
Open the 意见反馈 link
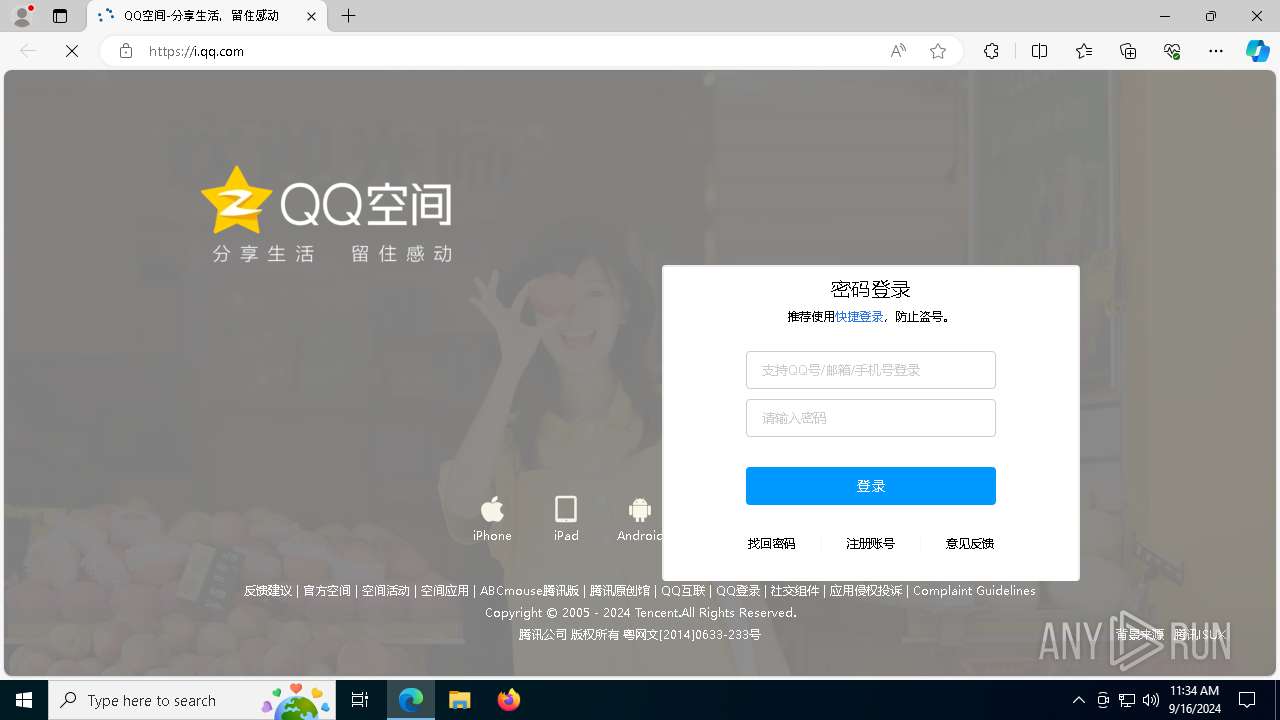[x=970, y=544]
